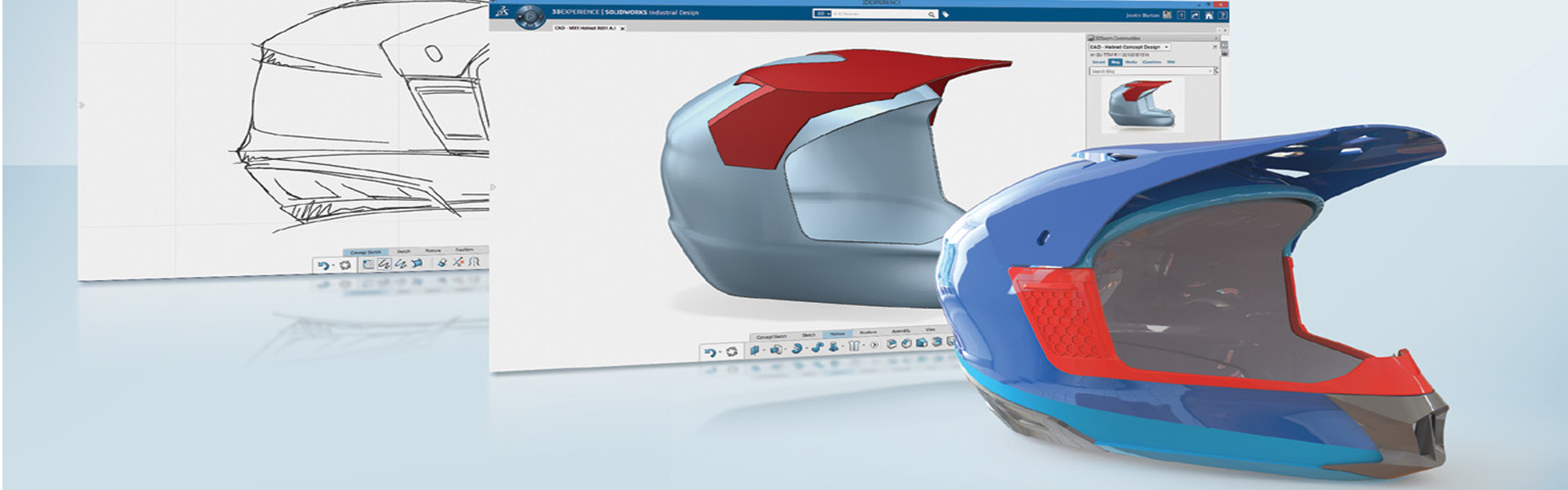Switch to the Concept Sketch tab in sketch window

[x=366, y=252]
